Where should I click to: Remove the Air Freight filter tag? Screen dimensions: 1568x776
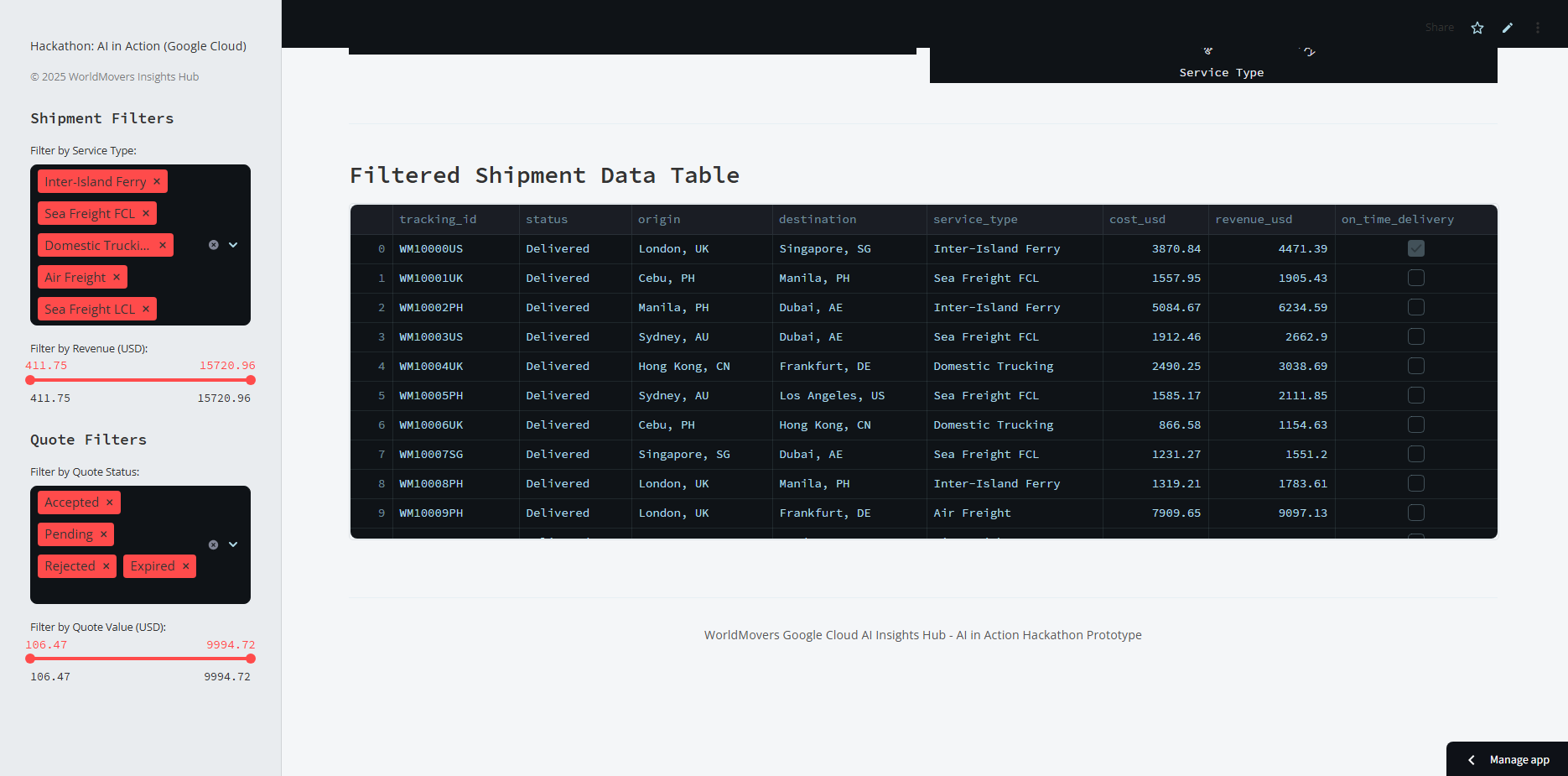tap(117, 277)
